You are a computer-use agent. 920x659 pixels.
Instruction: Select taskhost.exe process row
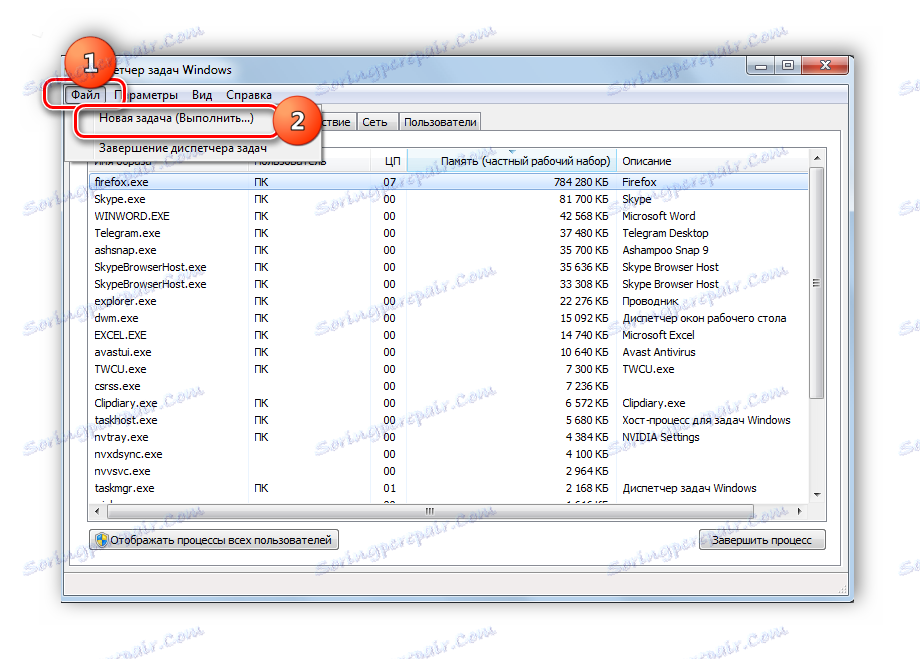tap(449, 420)
